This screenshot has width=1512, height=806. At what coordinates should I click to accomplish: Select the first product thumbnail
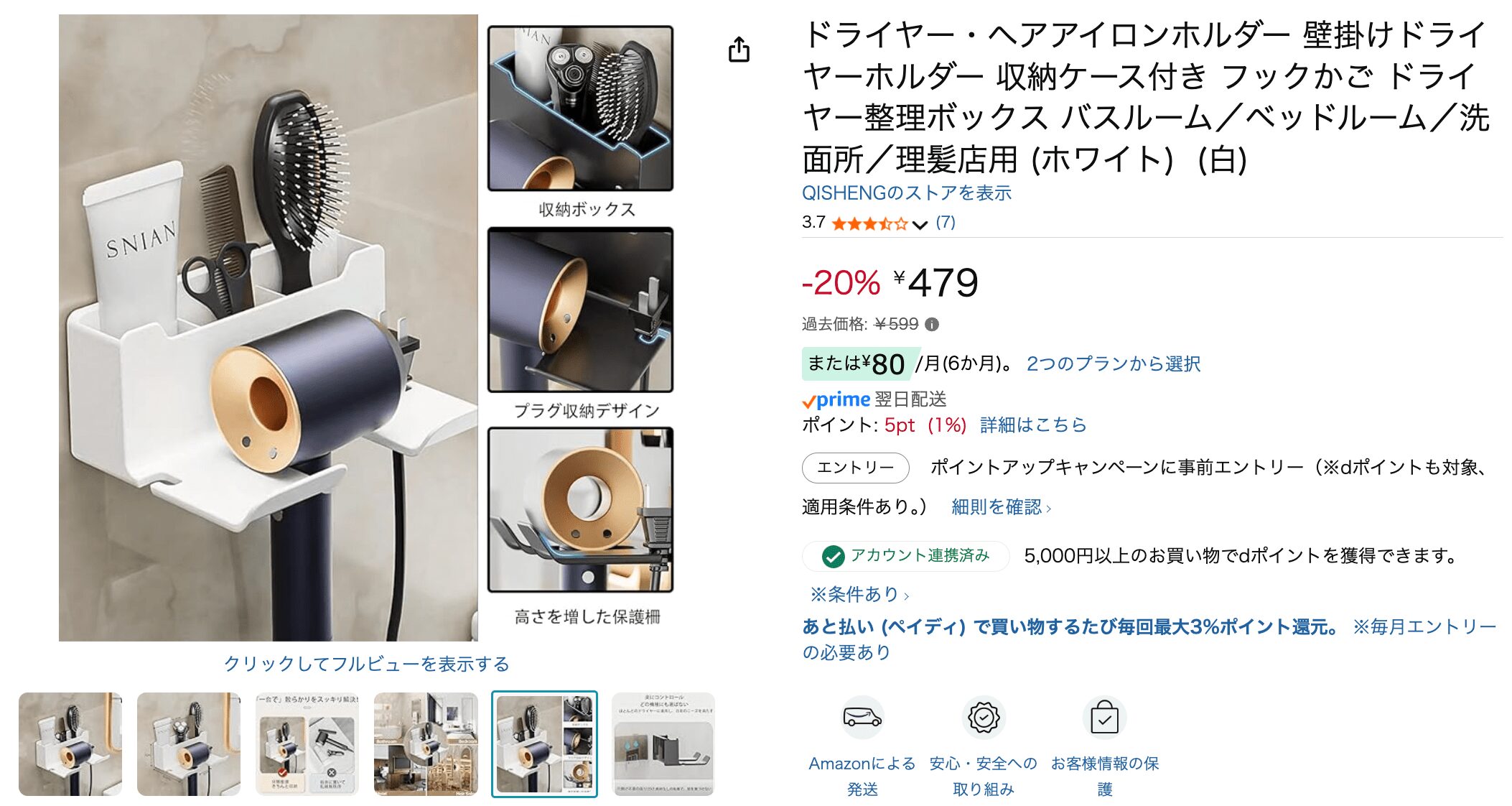70,744
